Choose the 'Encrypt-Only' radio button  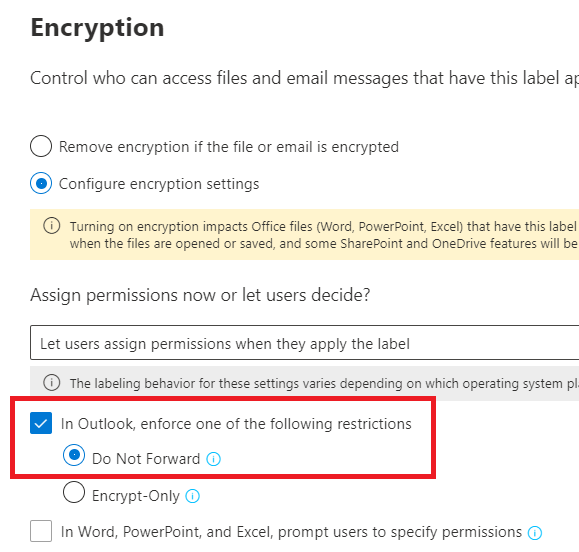[74, 492]
